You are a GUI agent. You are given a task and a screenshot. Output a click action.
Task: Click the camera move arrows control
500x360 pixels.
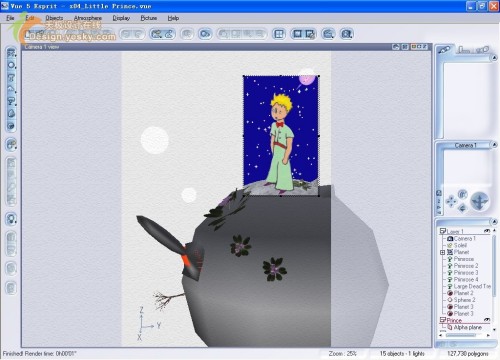tap(451, 201)
